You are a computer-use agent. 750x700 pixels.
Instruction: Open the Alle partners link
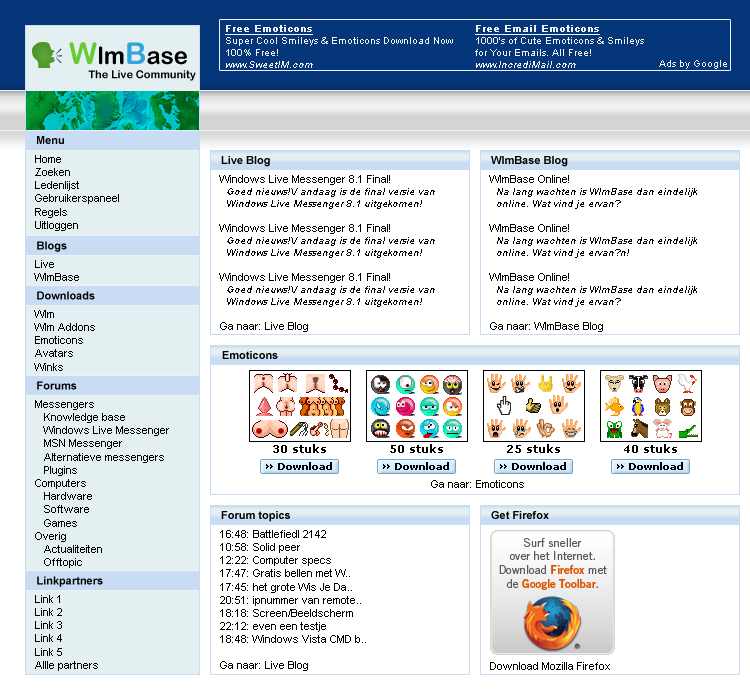click(x=66, y=665)
